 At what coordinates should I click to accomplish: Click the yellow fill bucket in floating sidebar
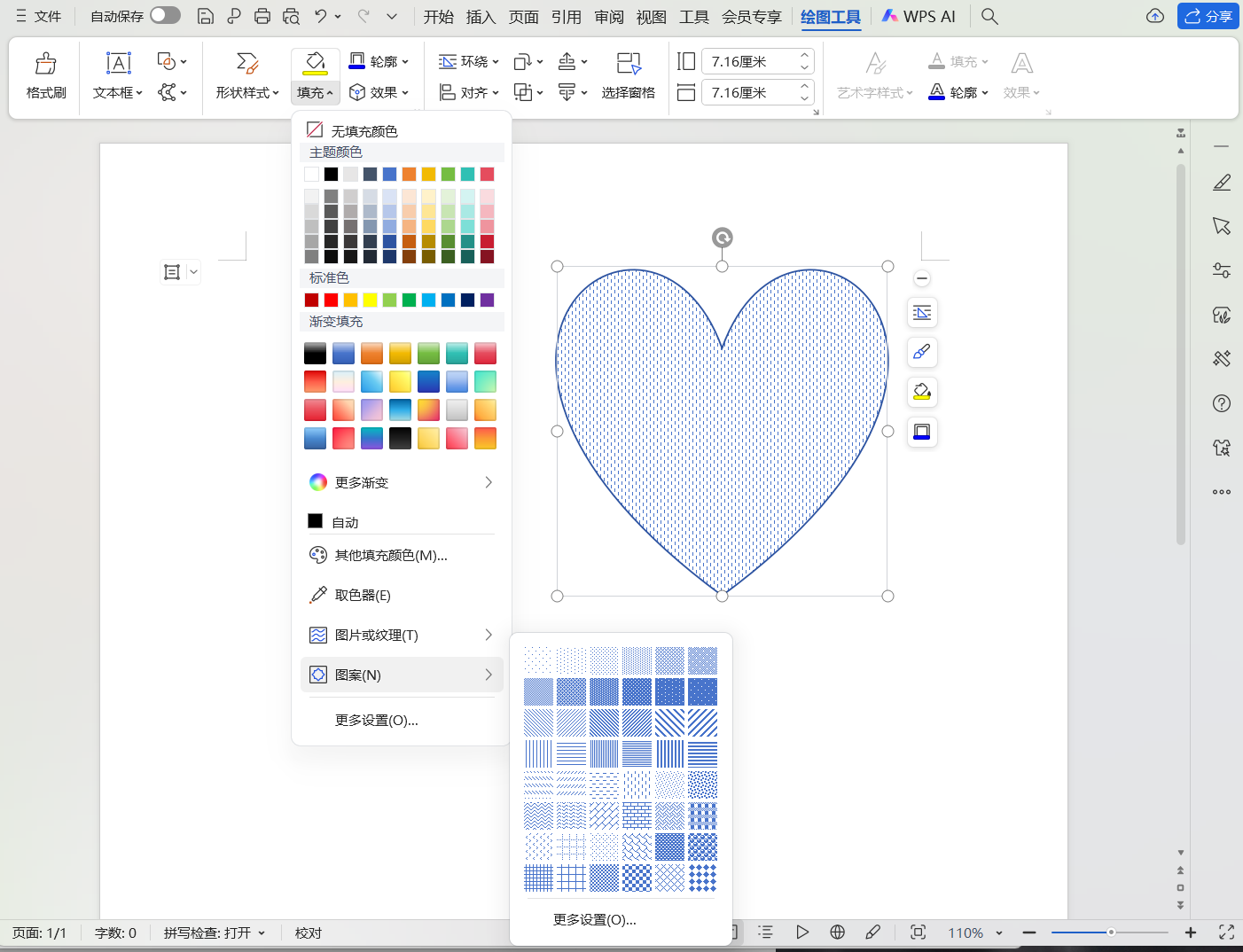tap(922, 392)
